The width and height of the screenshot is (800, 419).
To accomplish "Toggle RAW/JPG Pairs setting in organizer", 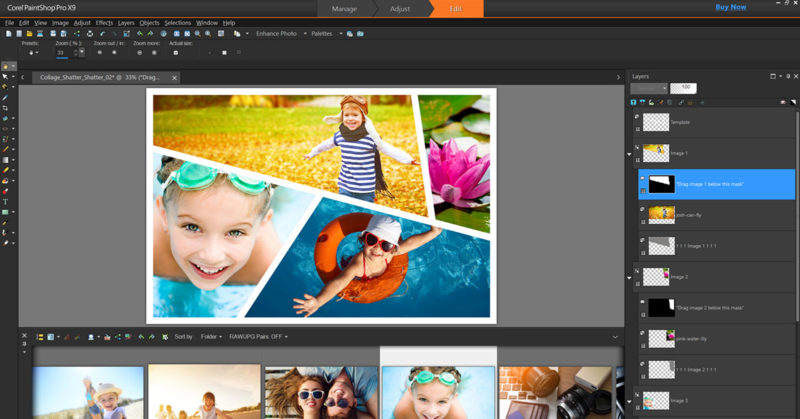I will 256,337.
